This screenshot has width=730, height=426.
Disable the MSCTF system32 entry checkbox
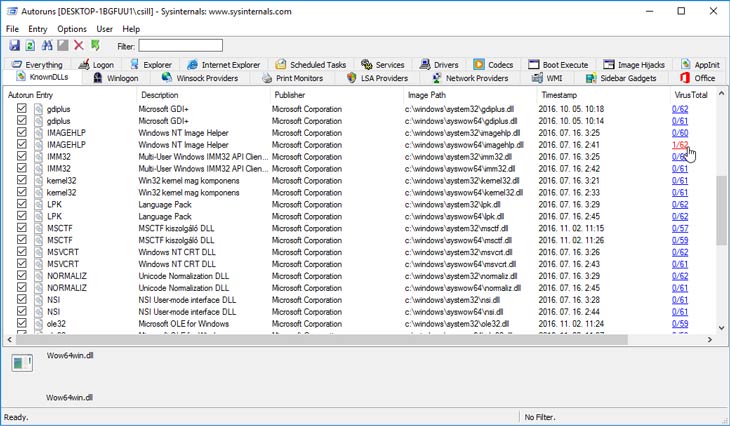(21, 228)
